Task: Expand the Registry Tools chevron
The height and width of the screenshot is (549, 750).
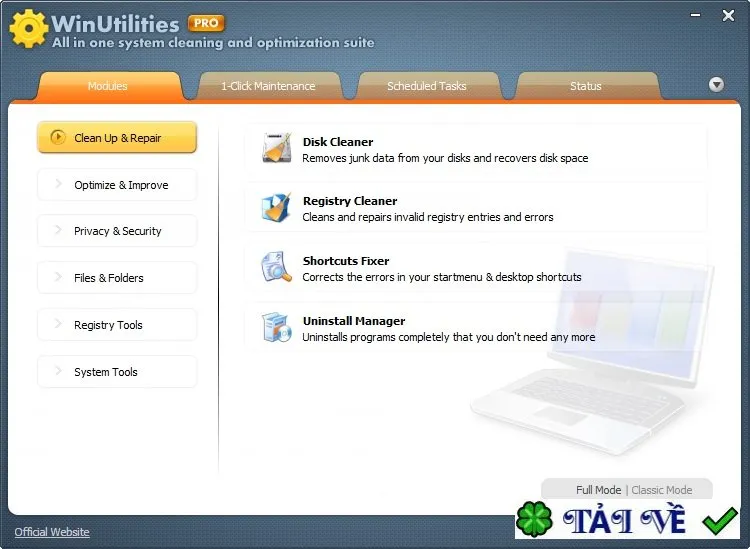Action: coord(58,324)
